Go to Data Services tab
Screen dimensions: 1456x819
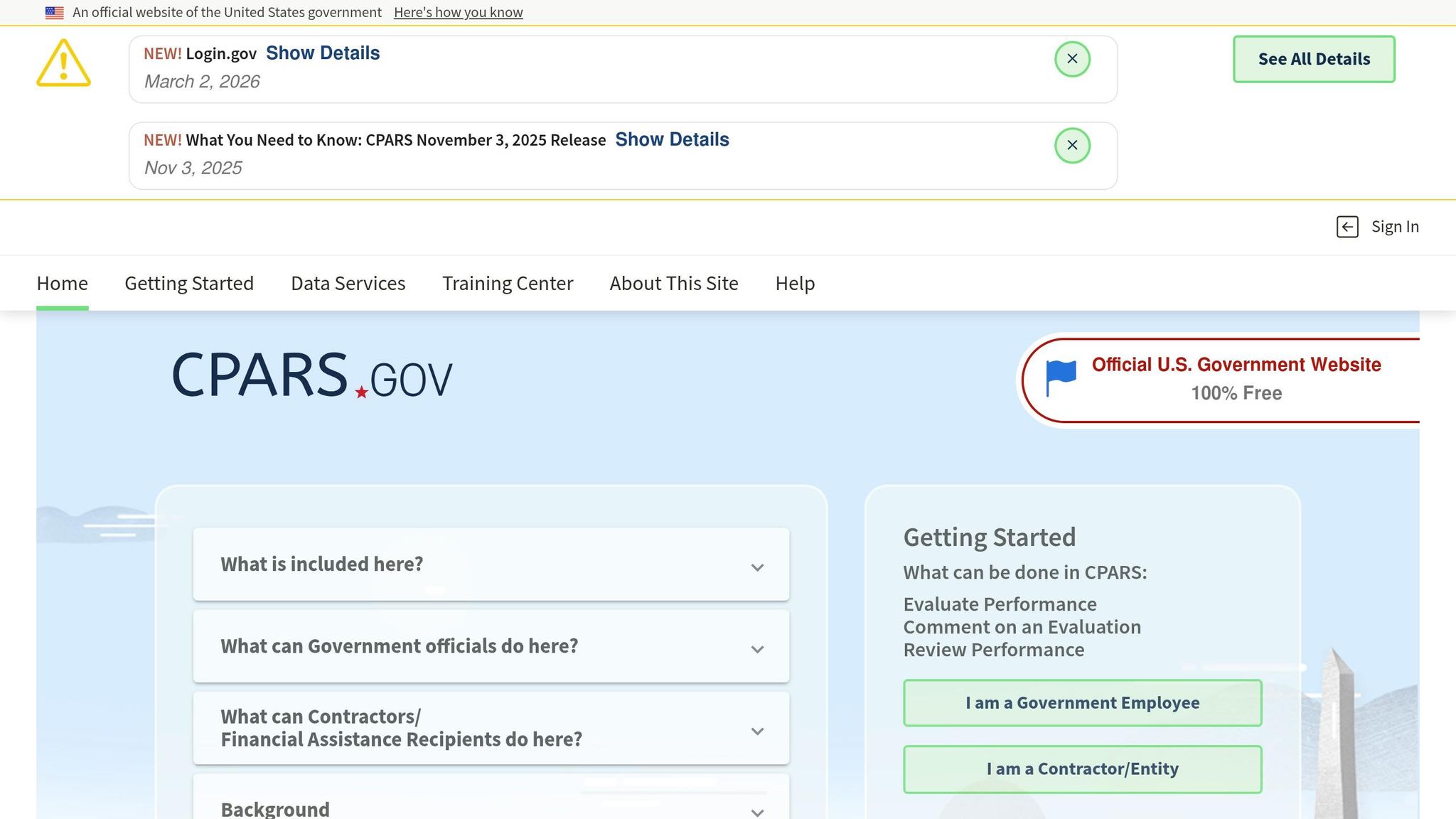[x=348, y=284]
